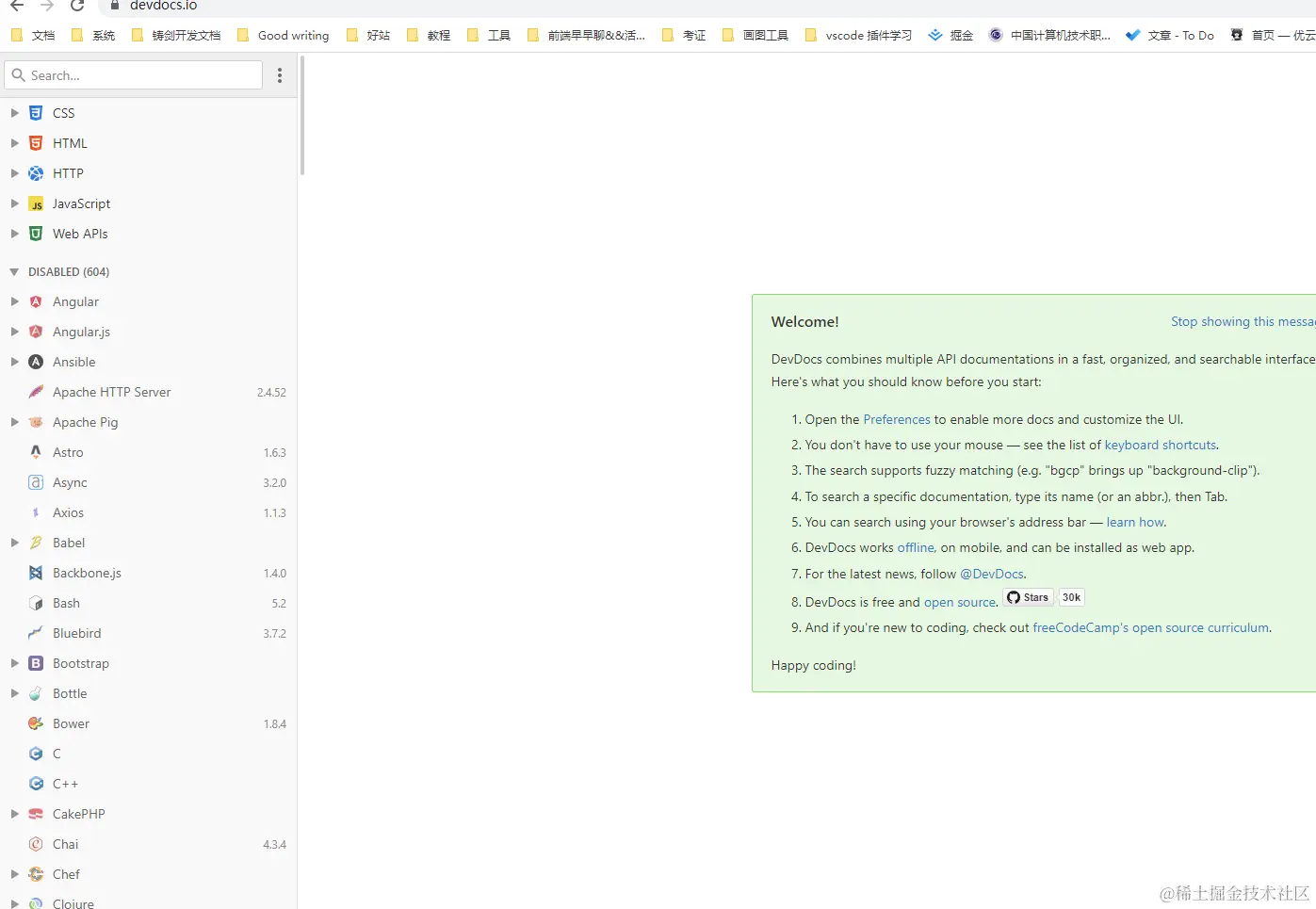Image resolution: width=1316 pixels, height=909 pixels.
Task: Open the Preferences link
Action: pyautogui.click(x=897, y=419)
